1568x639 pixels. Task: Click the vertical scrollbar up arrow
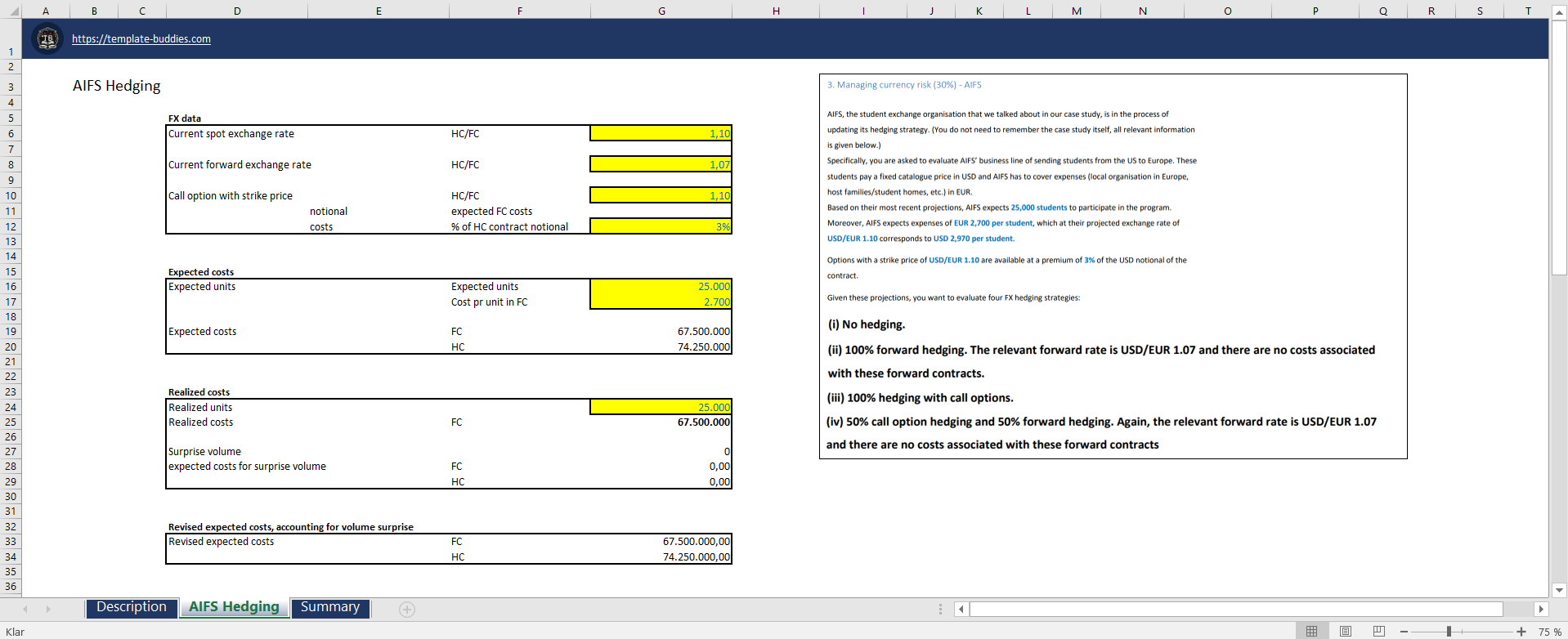(x=1559, y=12)
